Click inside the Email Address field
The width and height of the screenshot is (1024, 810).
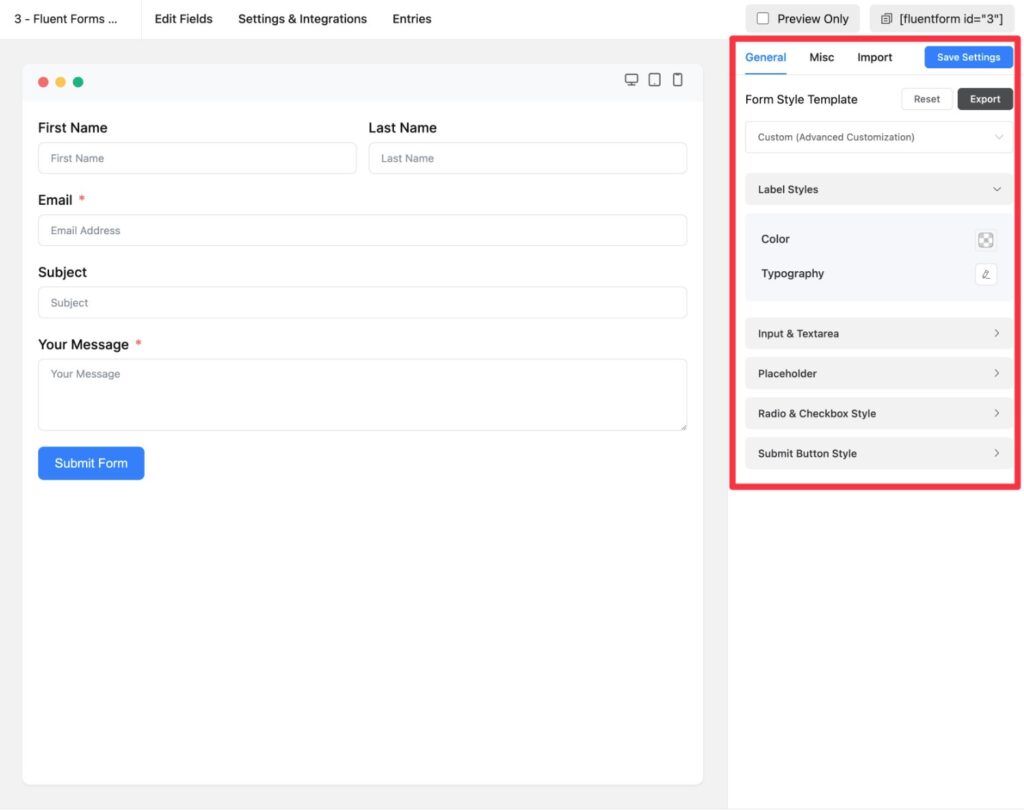point(362,230)
